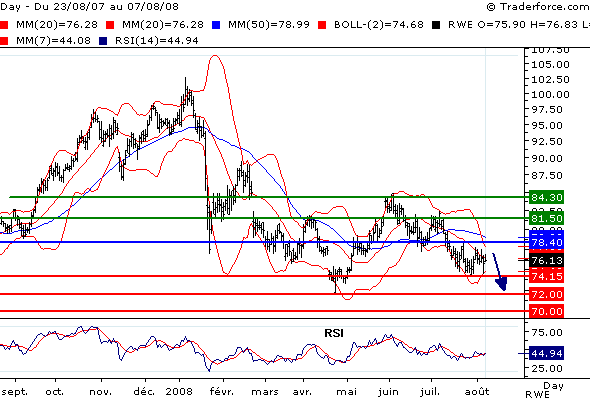Click the 'févr.' month label
The image size is (590, 400).
(222, 392)
